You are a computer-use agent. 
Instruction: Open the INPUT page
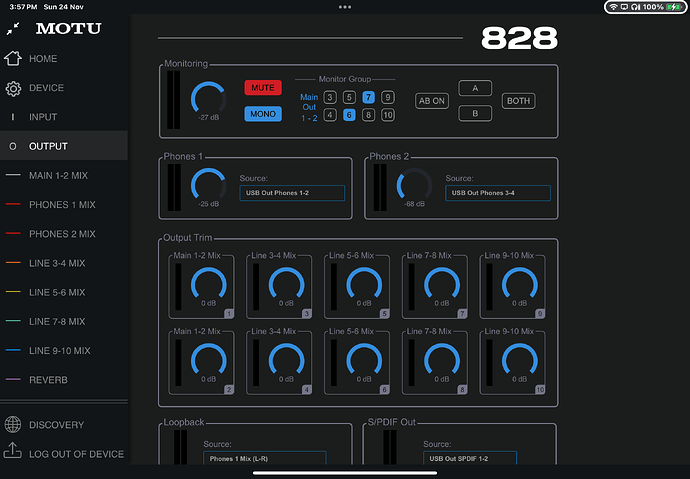pos(64,117)
